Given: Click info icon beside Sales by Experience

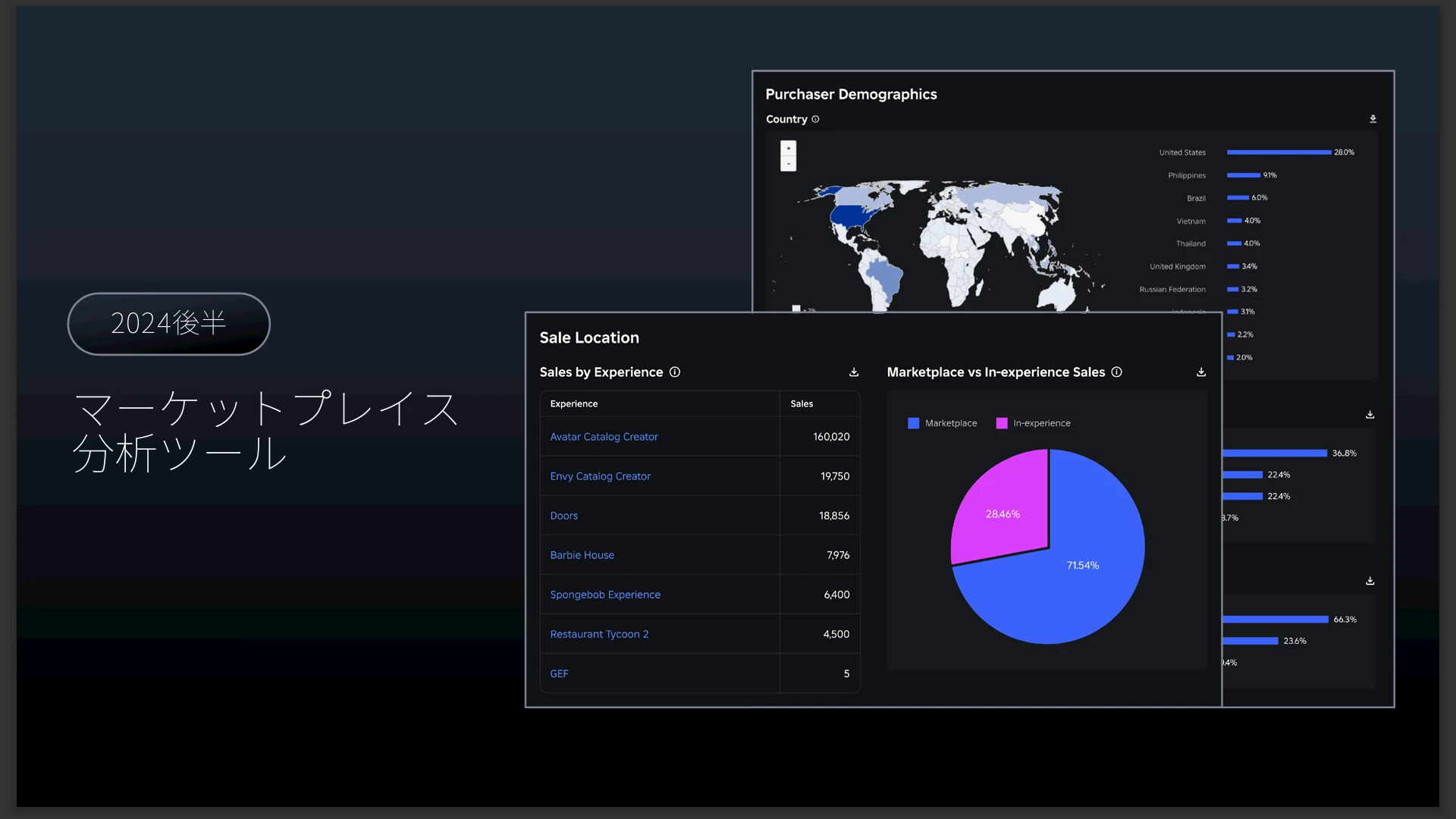Looking at the screenshot, I should (x=675, y=372).
